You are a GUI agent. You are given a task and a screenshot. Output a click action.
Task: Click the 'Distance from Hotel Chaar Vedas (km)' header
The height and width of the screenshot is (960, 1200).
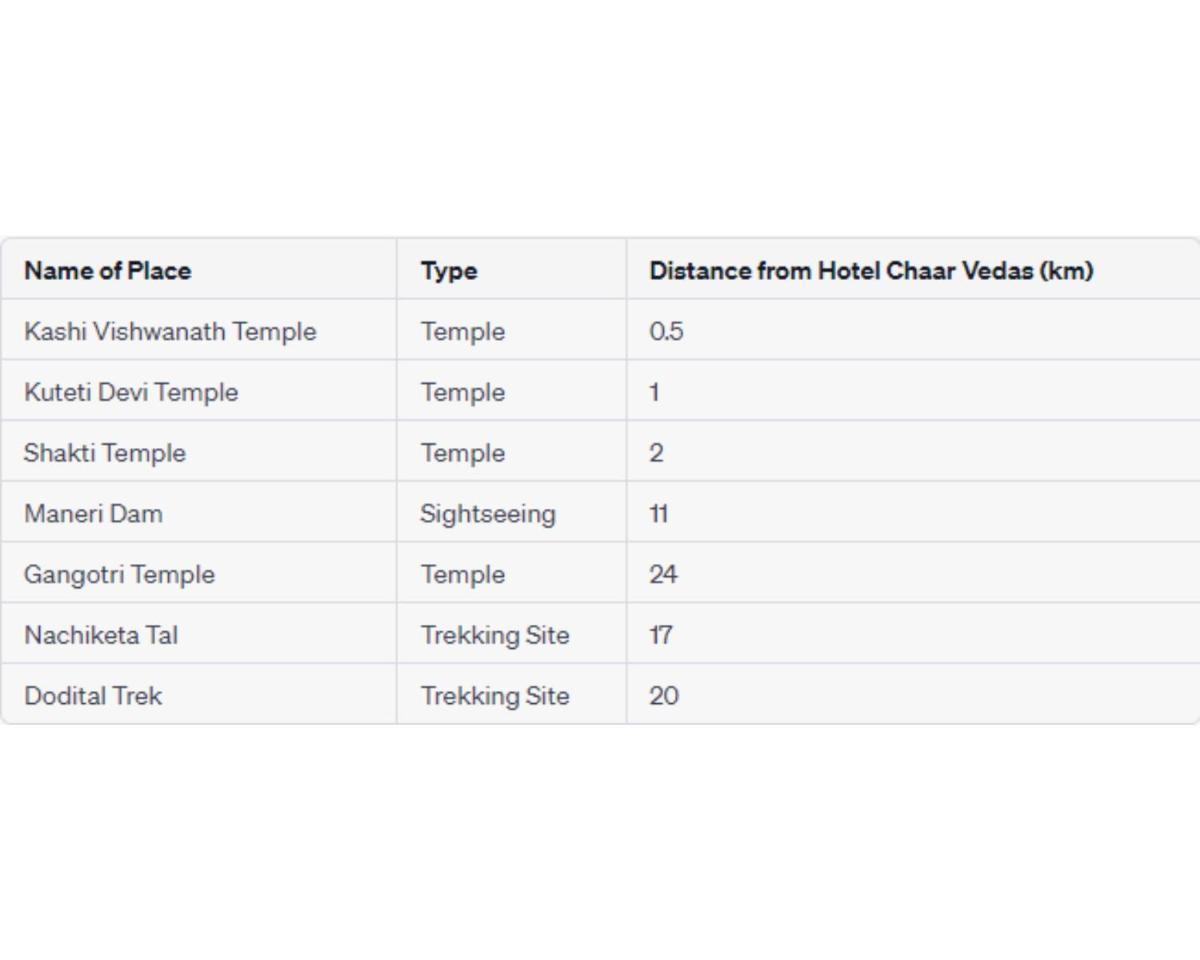(871, 270)
